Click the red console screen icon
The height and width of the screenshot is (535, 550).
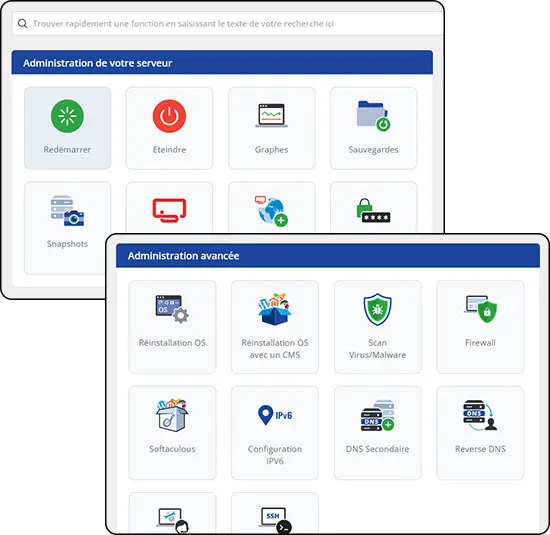[169, 210]
